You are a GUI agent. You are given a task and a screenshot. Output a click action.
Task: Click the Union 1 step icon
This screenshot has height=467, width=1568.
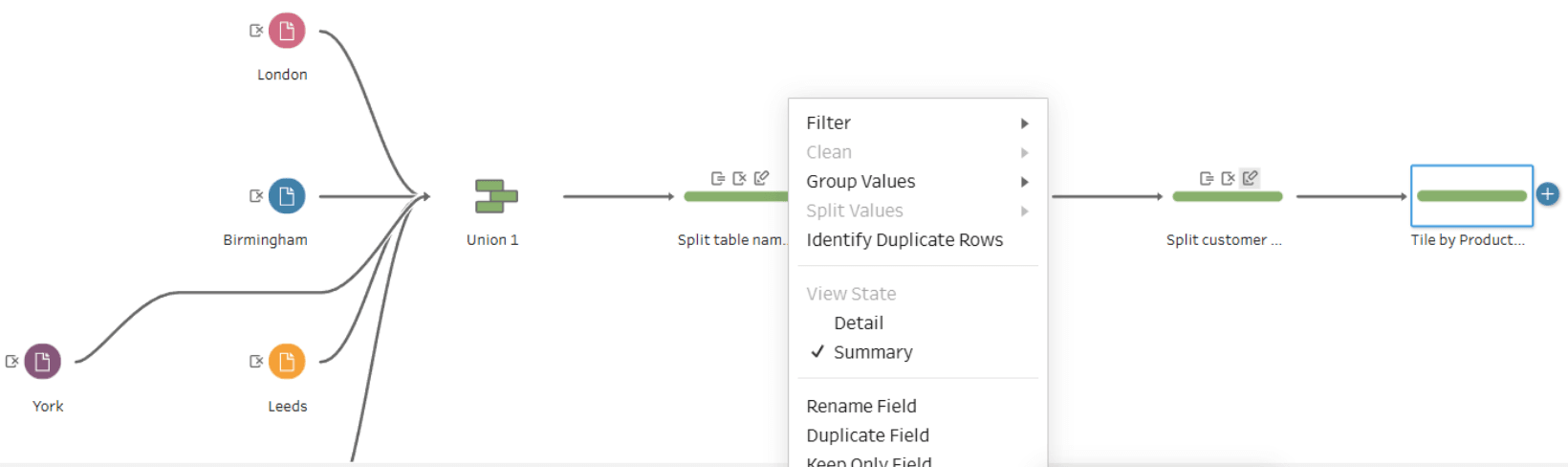tap(496, 196)
